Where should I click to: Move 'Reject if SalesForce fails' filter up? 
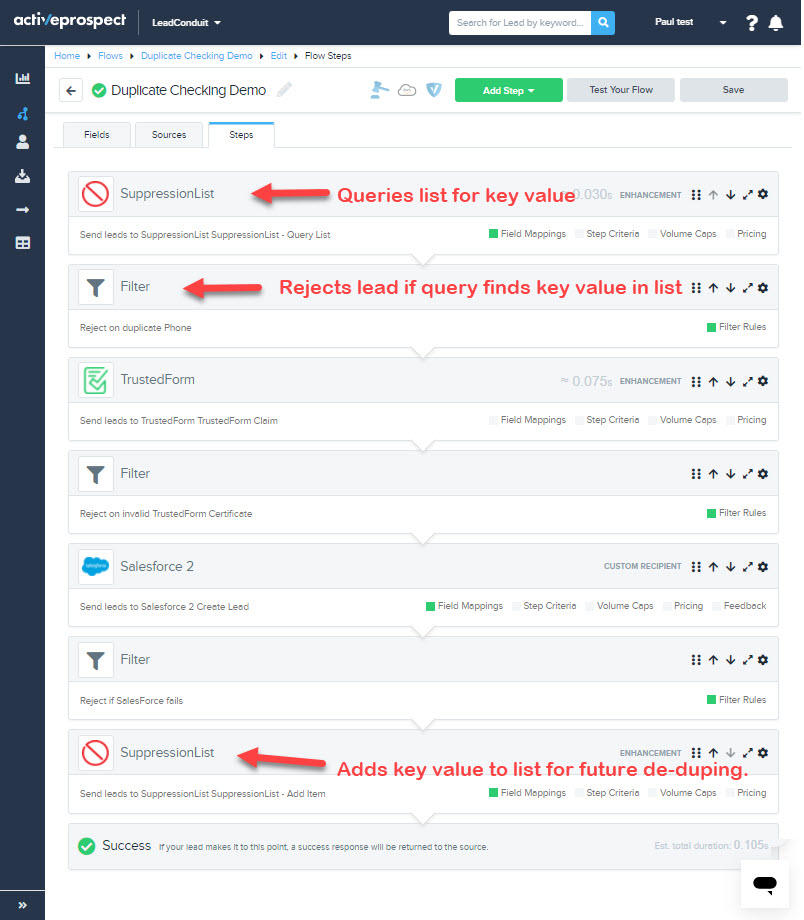click(x=713, y=660)
